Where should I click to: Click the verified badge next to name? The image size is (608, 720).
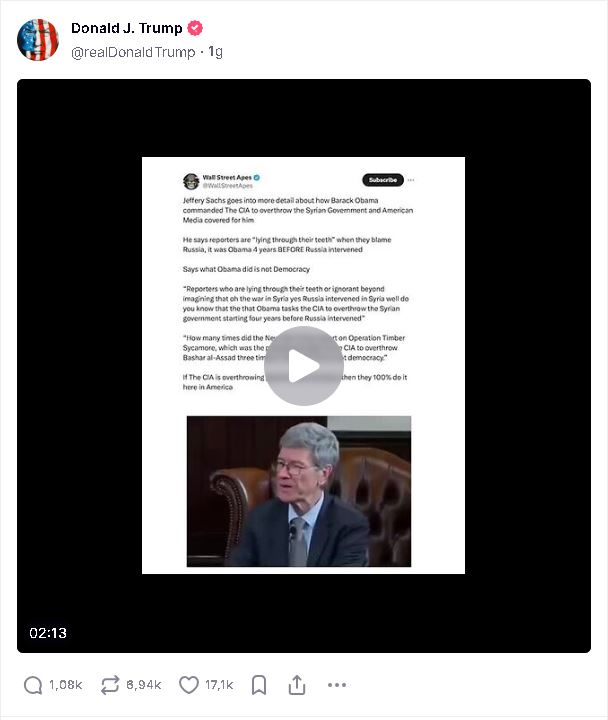pos(195,28)
